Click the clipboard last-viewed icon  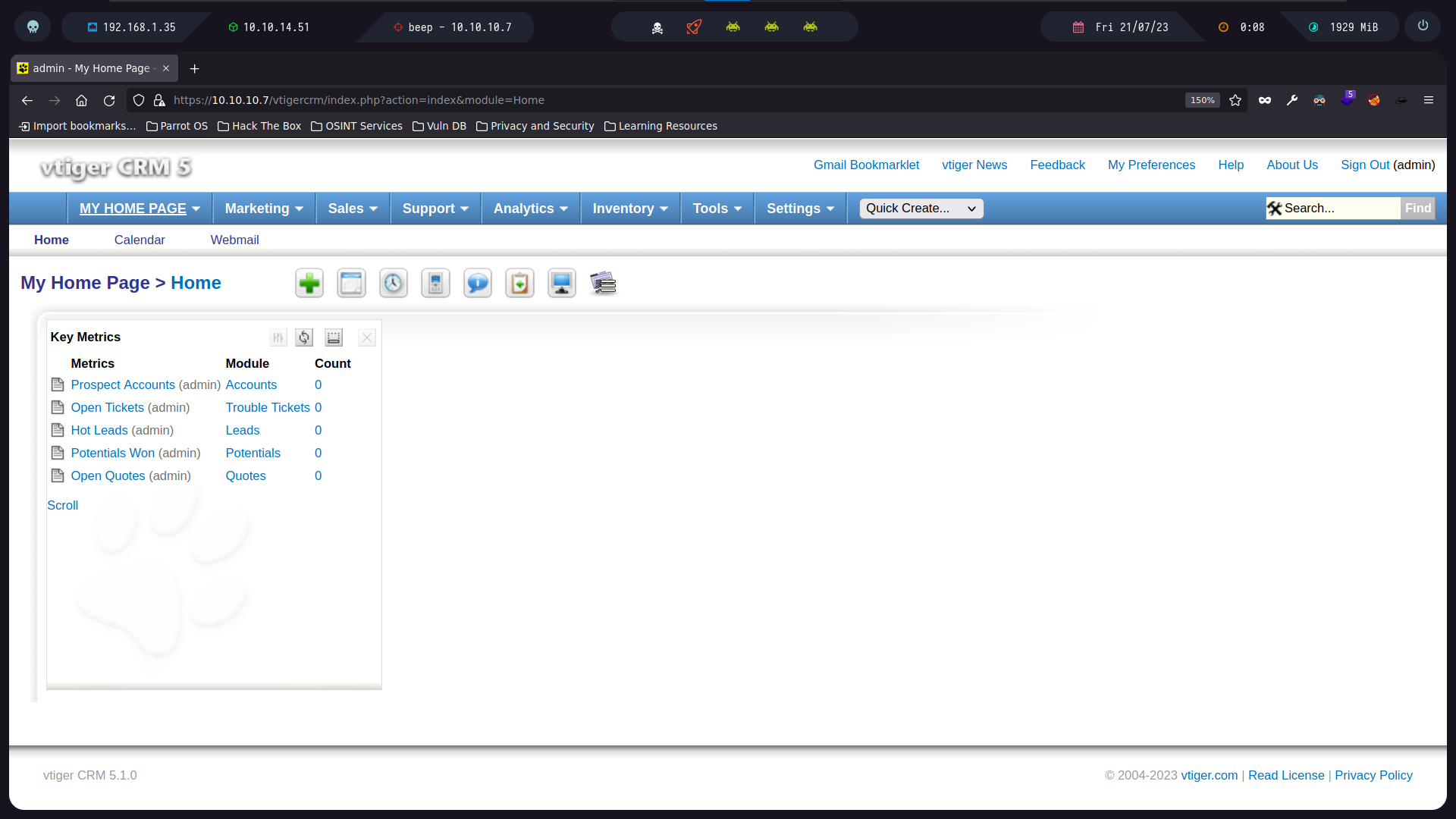click(519, 284)
